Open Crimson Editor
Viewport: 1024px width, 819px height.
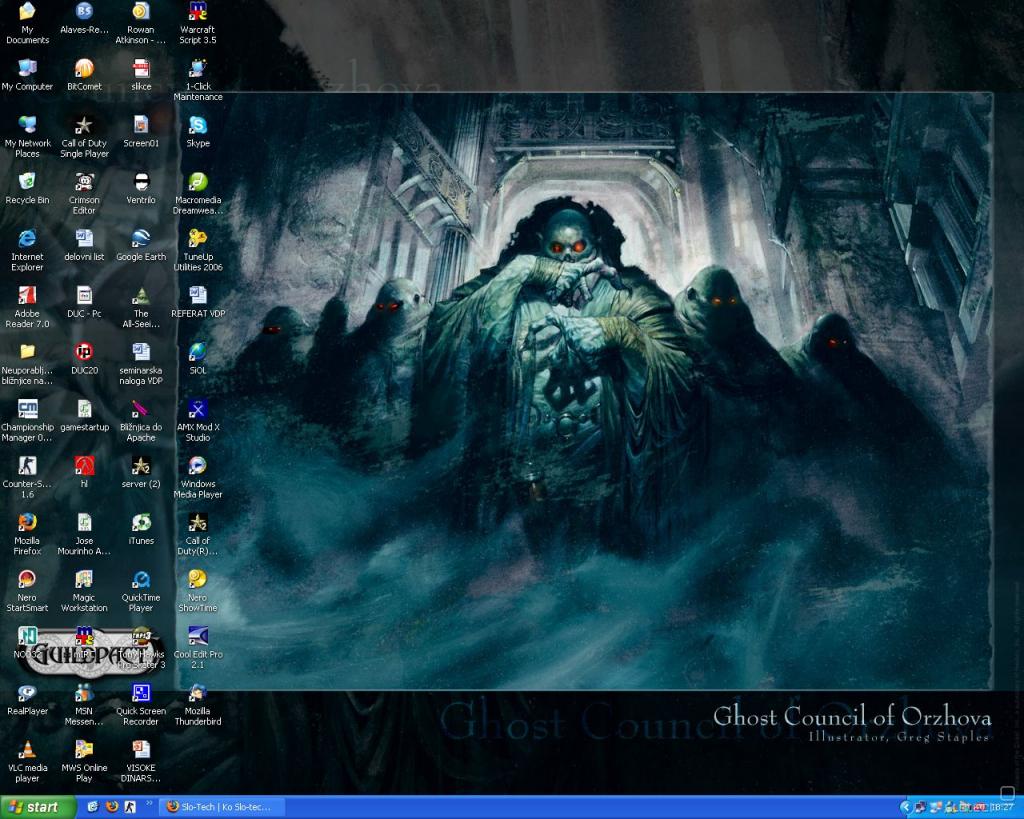click(84, 193)
